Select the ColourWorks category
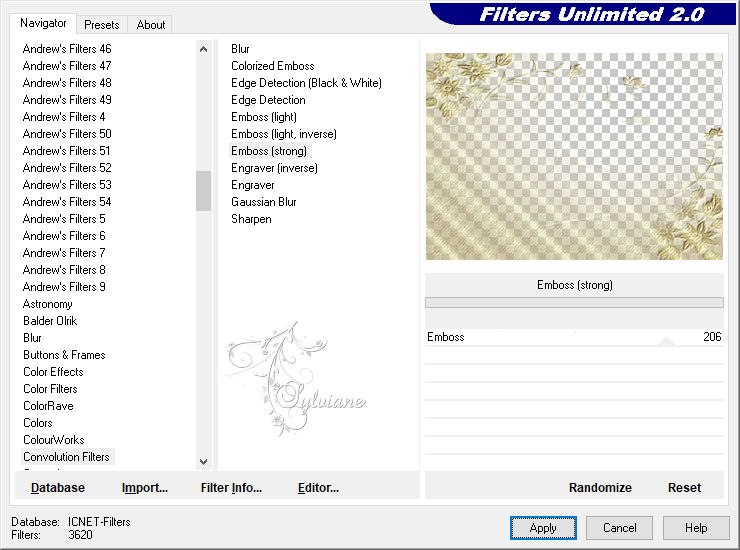740x550 pixels. click(x=54, y=440)
